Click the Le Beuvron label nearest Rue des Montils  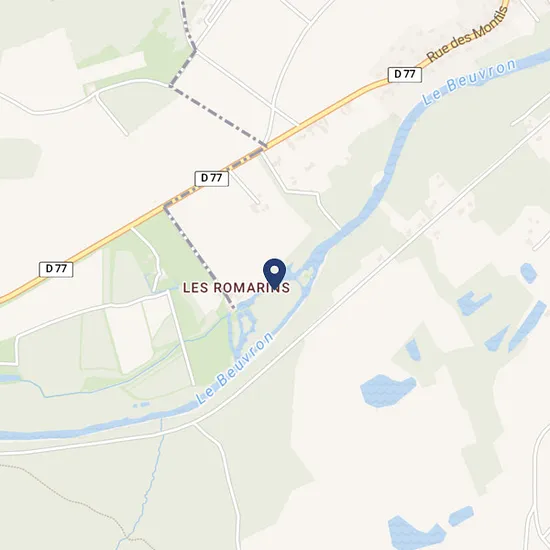click(468, 82)
